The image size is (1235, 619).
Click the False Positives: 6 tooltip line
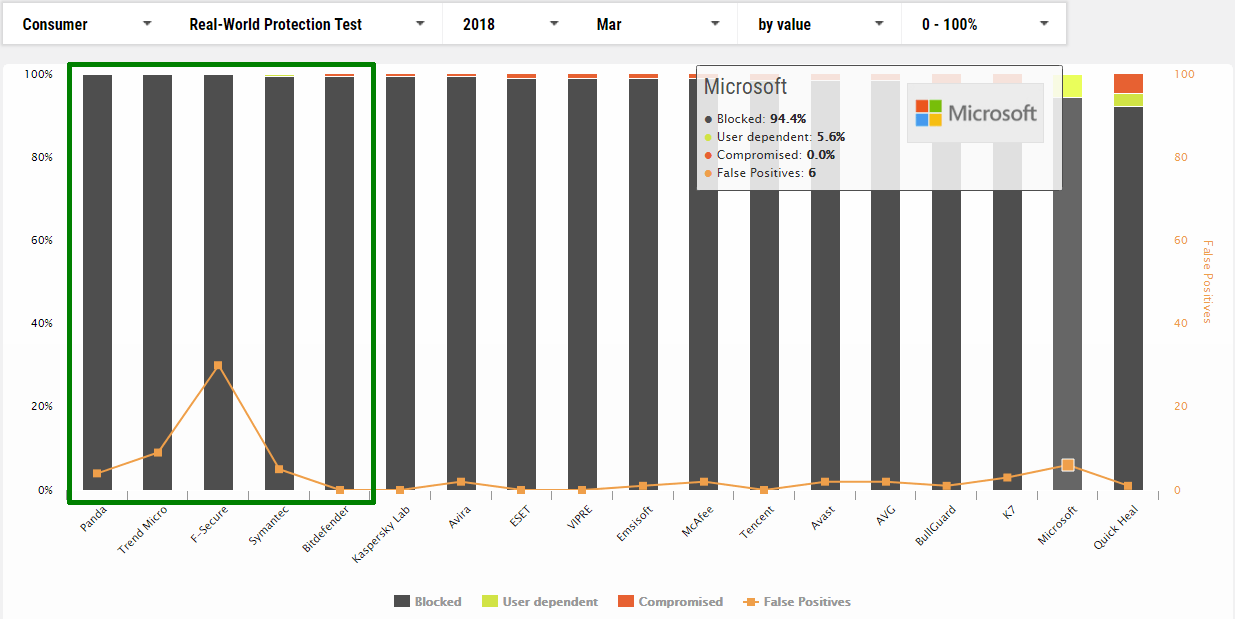tap(760, 173)
